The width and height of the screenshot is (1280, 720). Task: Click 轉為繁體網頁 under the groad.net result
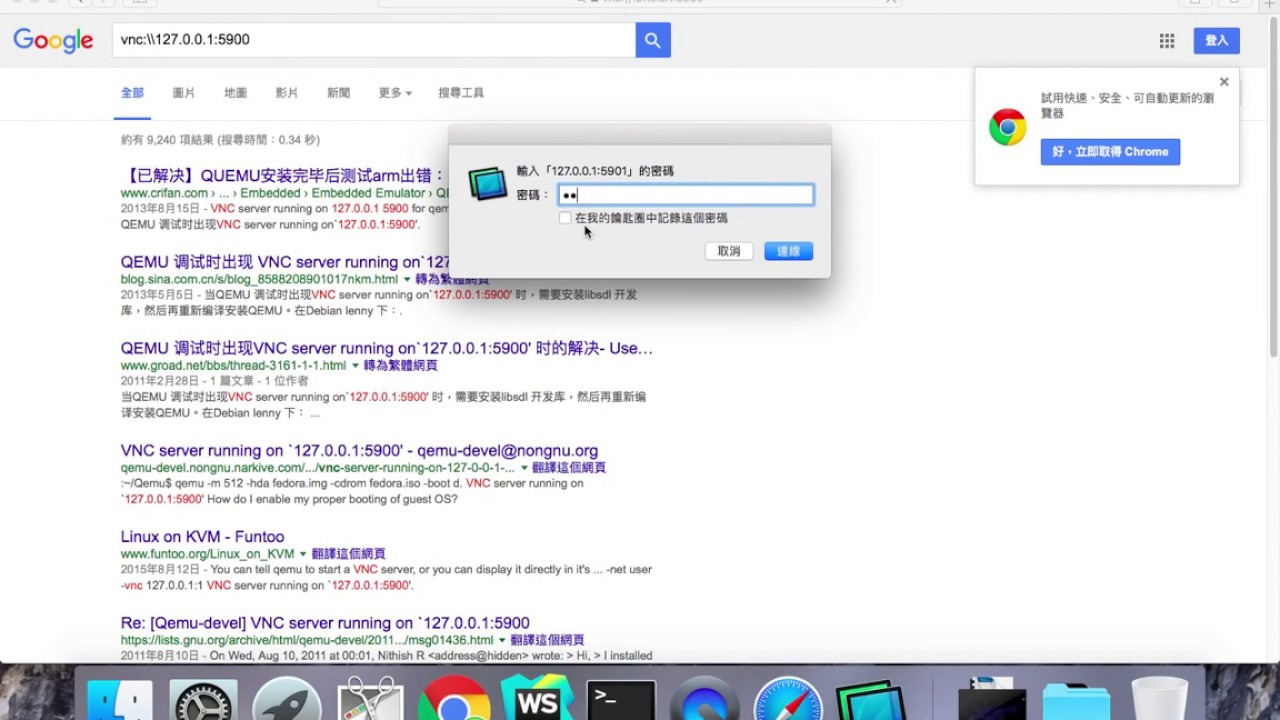pos(401,366)
